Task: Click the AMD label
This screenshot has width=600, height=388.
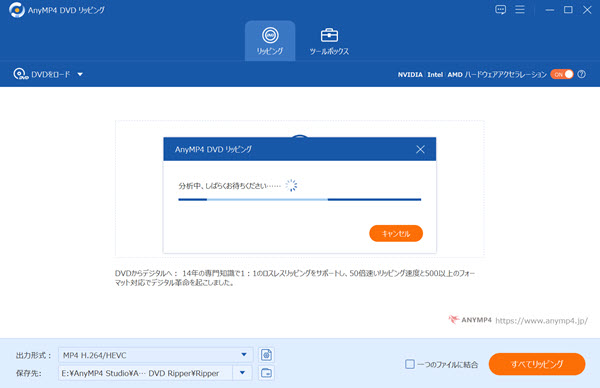Action: click(455, 75)
